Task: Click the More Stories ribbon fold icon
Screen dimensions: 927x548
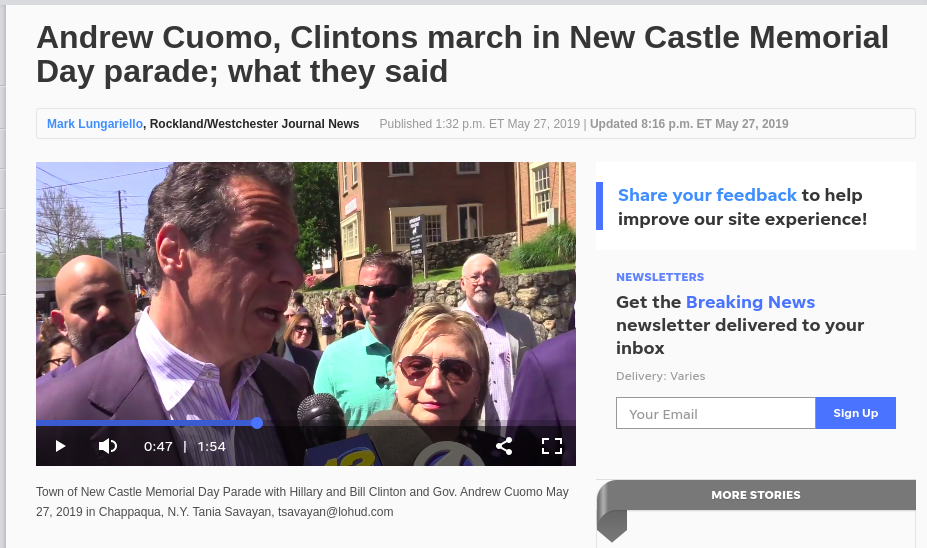Action: [x=612, y=525]
